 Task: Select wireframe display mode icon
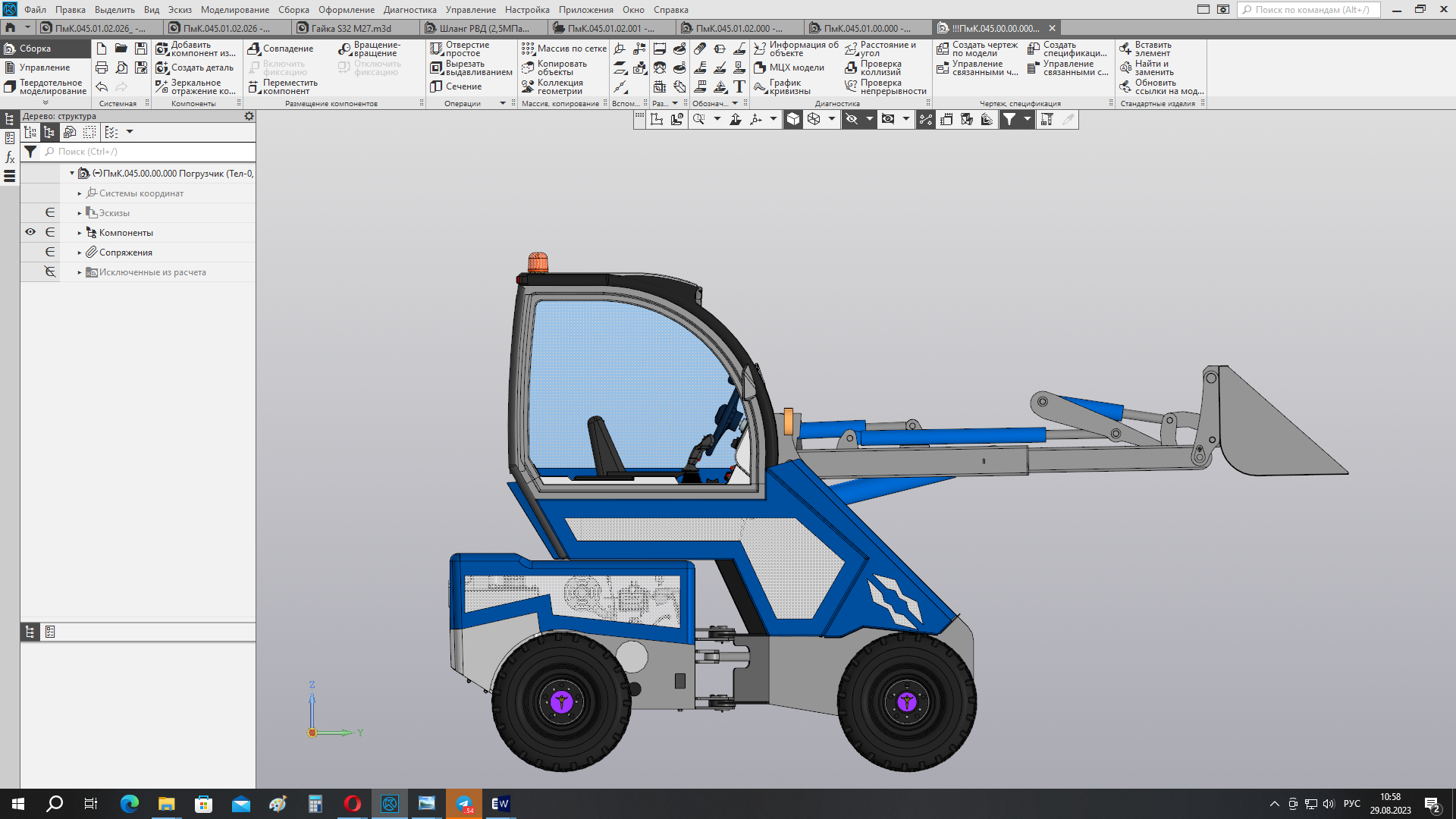[814, 119]
